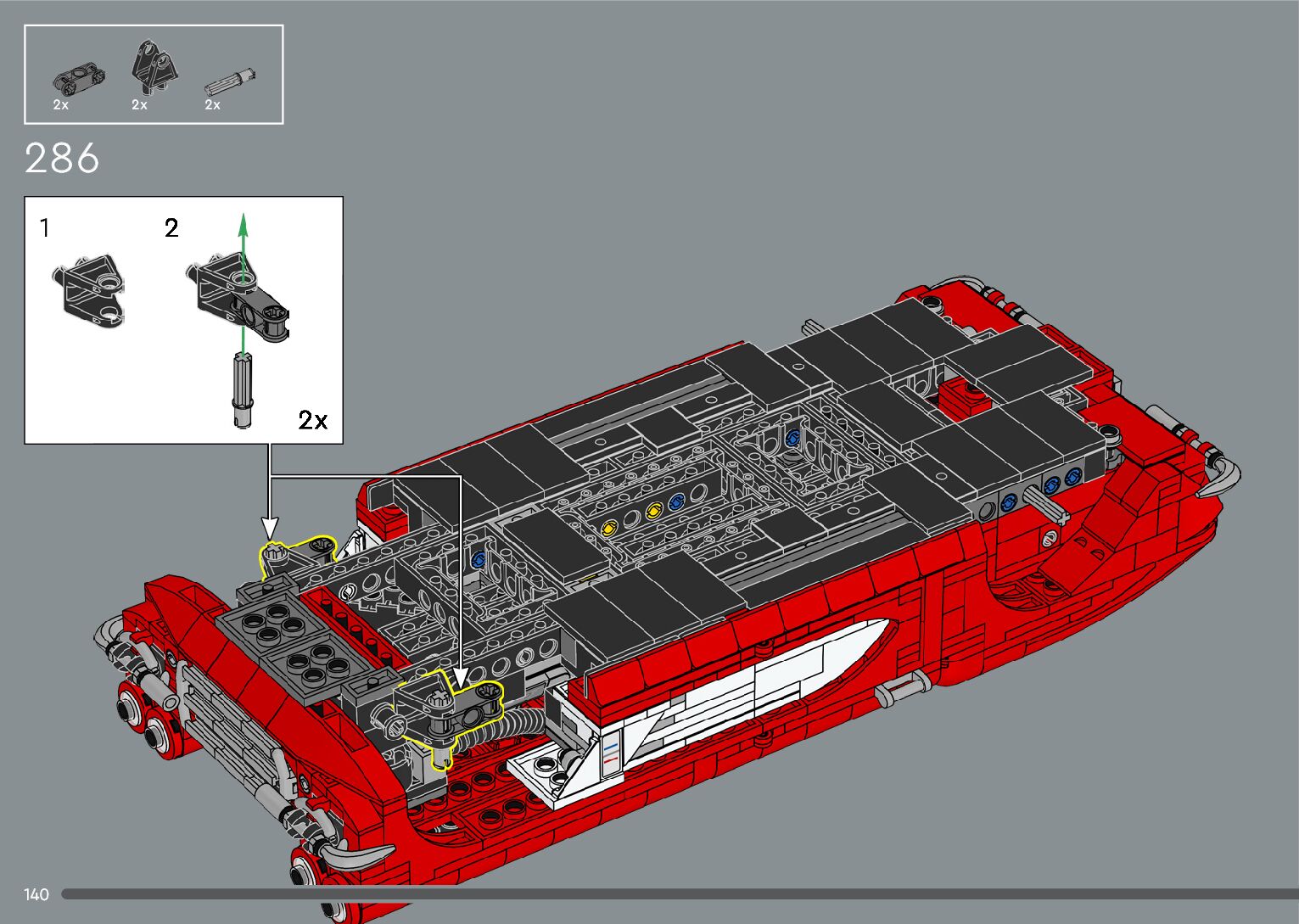Click the white curved panel on the model's side
The image size is (1299, 924).
[x=764, y=679]
